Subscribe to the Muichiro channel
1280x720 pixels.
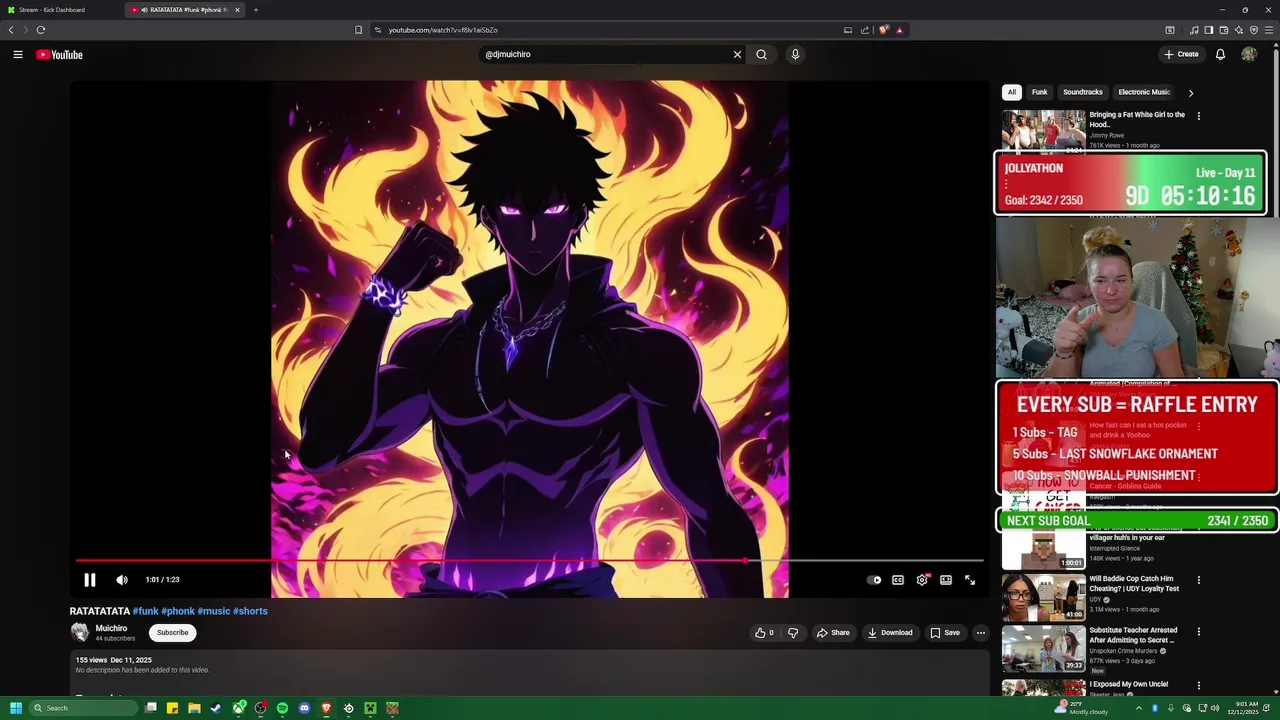172,633
